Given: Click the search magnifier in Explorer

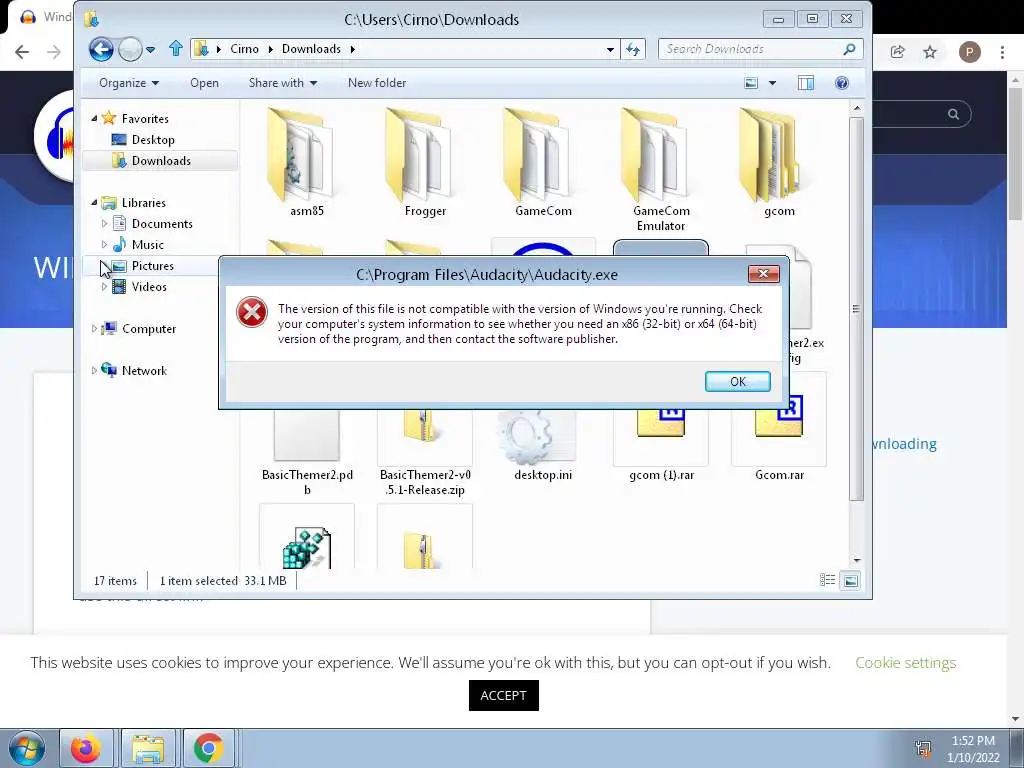Looking at the screenshot, I should pyautogui.click(x=849, y=49).
